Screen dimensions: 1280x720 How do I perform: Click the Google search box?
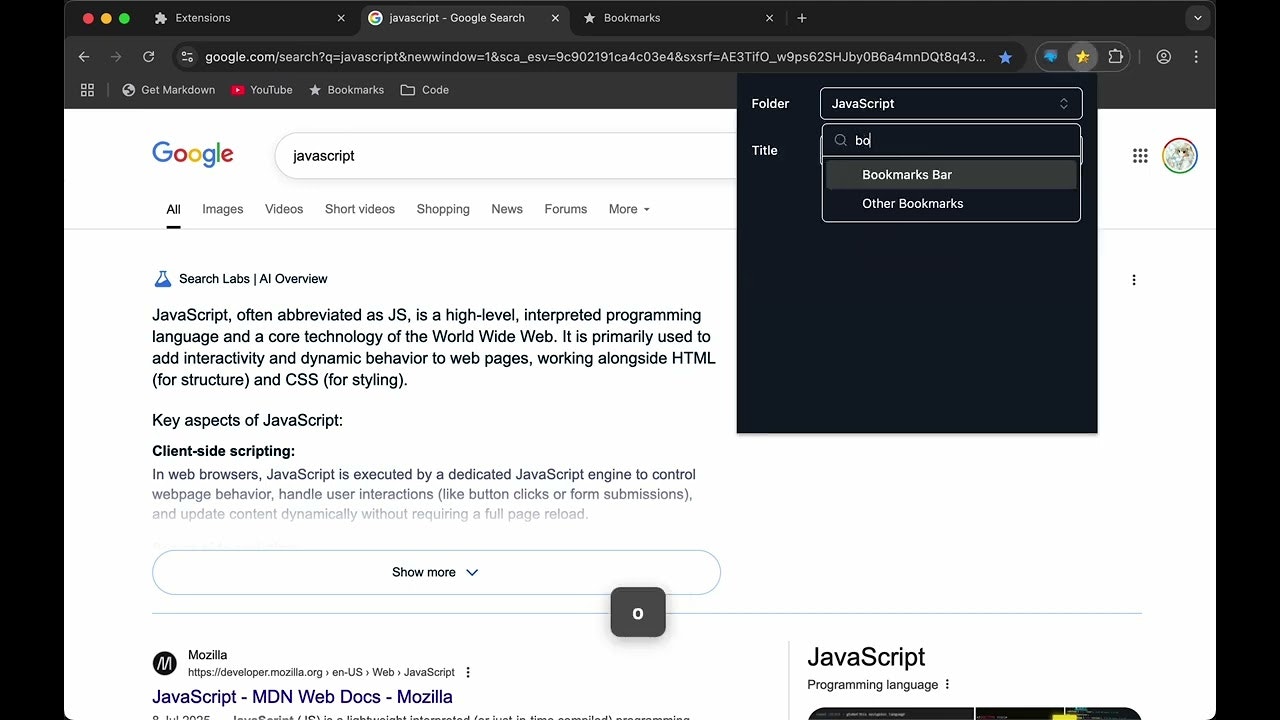coord(505,156)
